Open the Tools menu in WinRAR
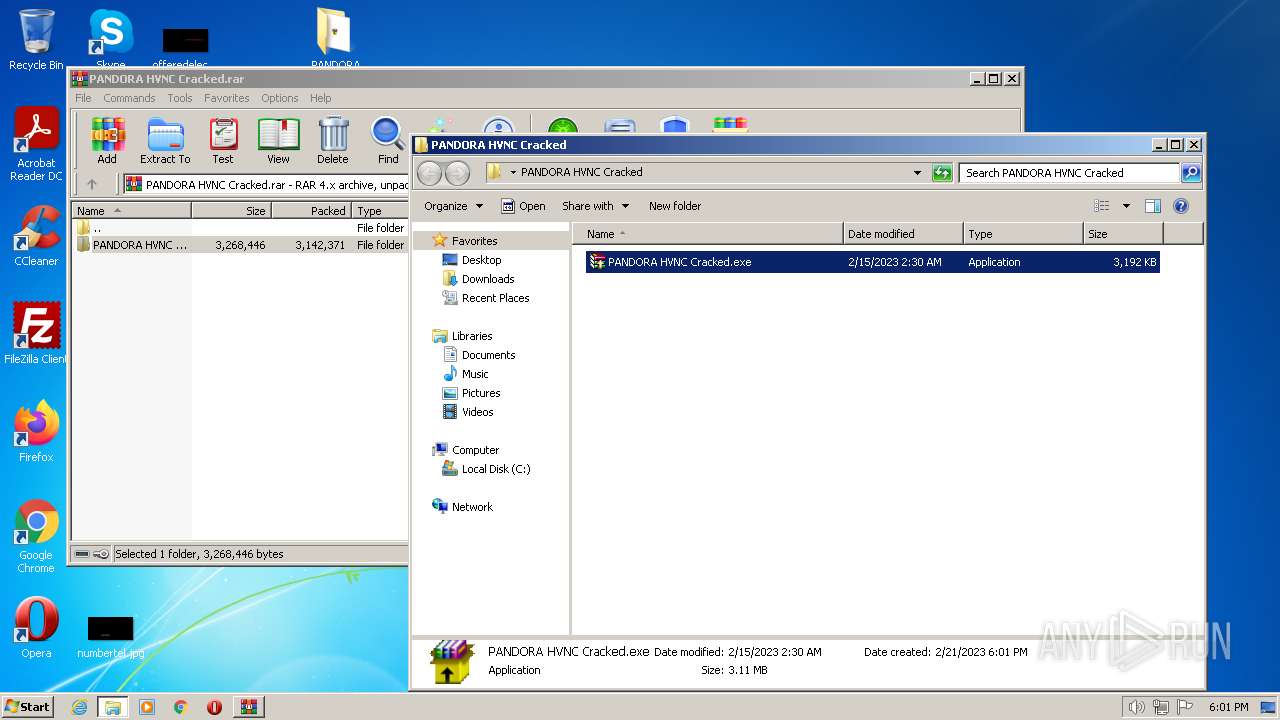 pos(180,98)
